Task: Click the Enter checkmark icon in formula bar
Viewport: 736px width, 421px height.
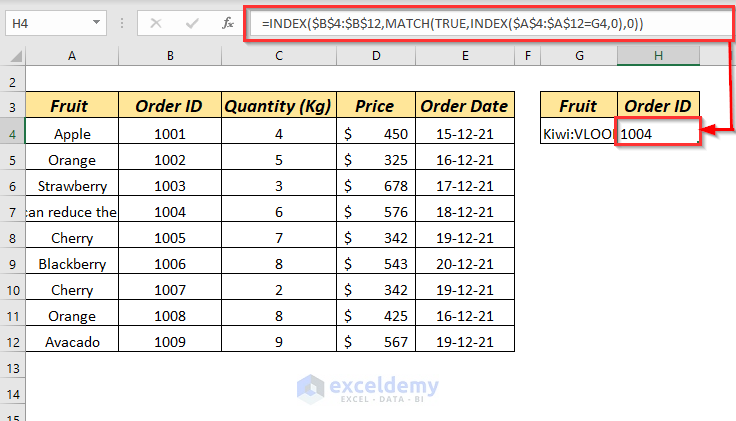Action: pyautogui.click(x=192, y=22)
